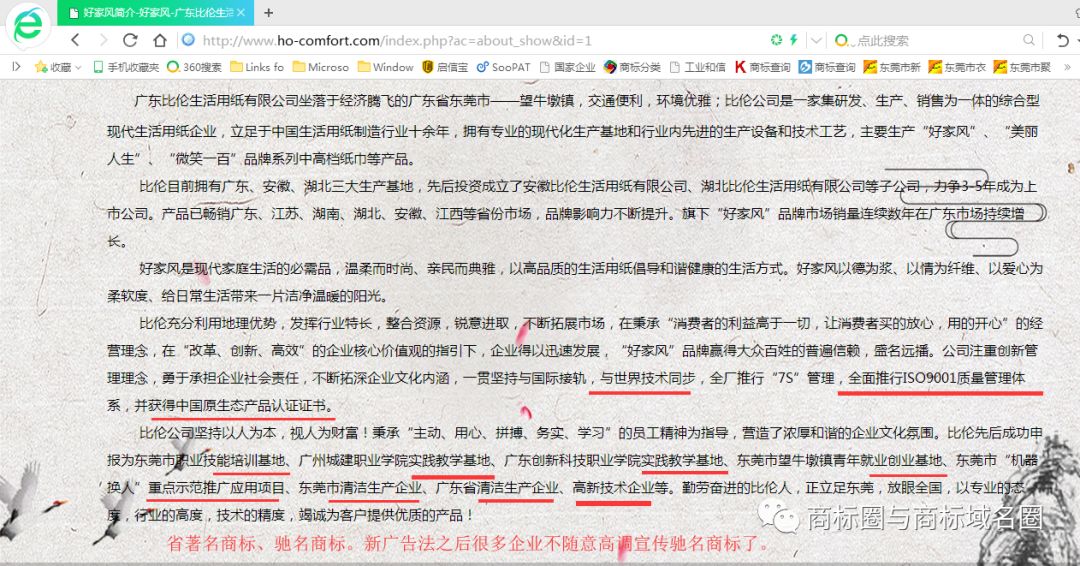Open the SooPAT bookmark
This screenshot has width=1080, height=566.
503,67
